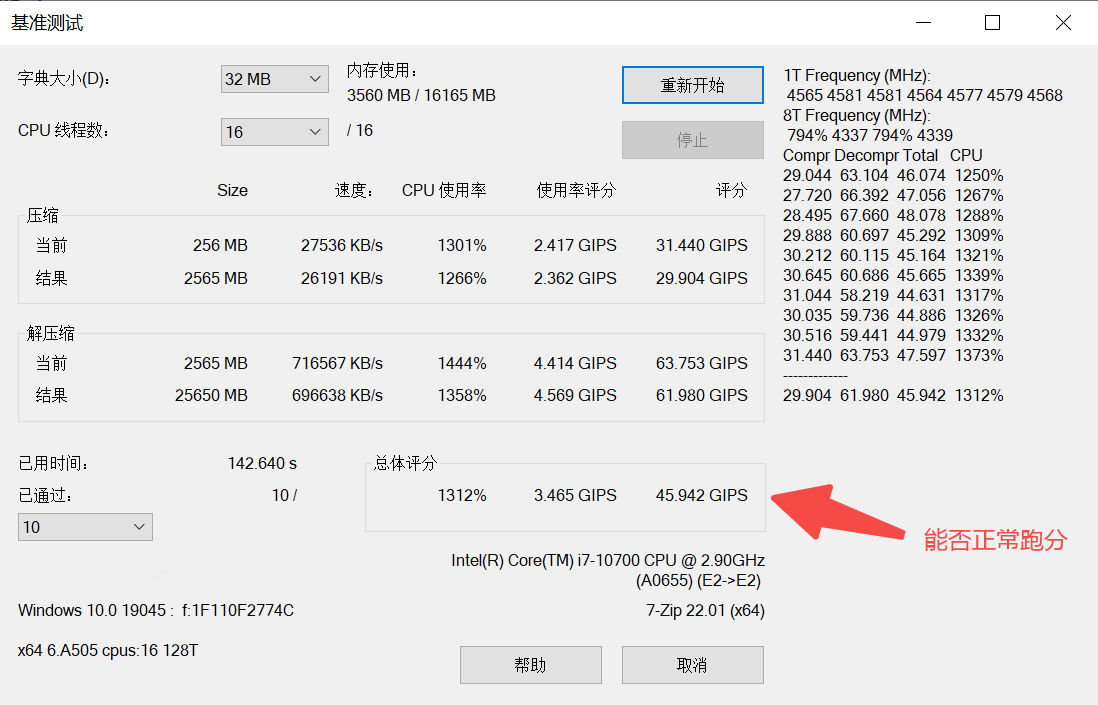Click the compression result speed 26191 KB/s
This screenshot has width=1098, height=705.
[342, 279]
